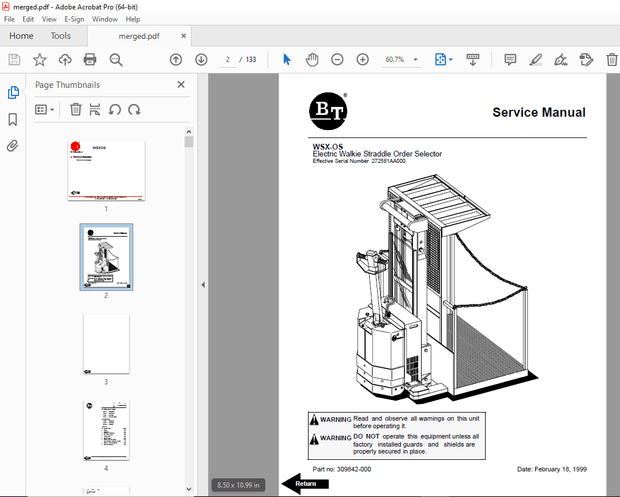
Task: Open the Bookmarks panel icon
Action: 13,119
